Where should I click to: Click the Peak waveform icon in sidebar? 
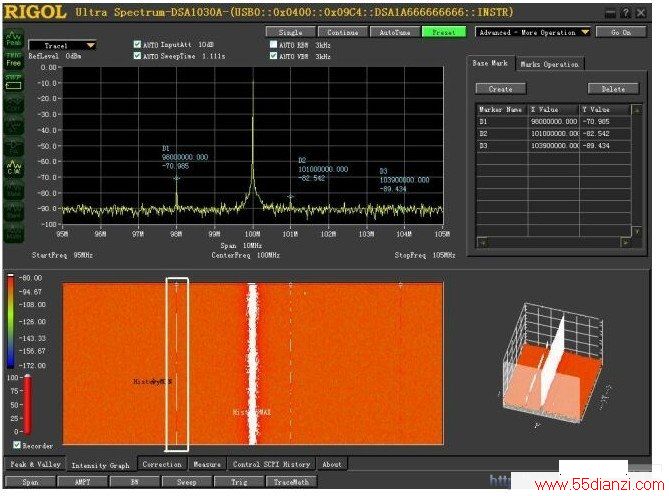[13, 39]
